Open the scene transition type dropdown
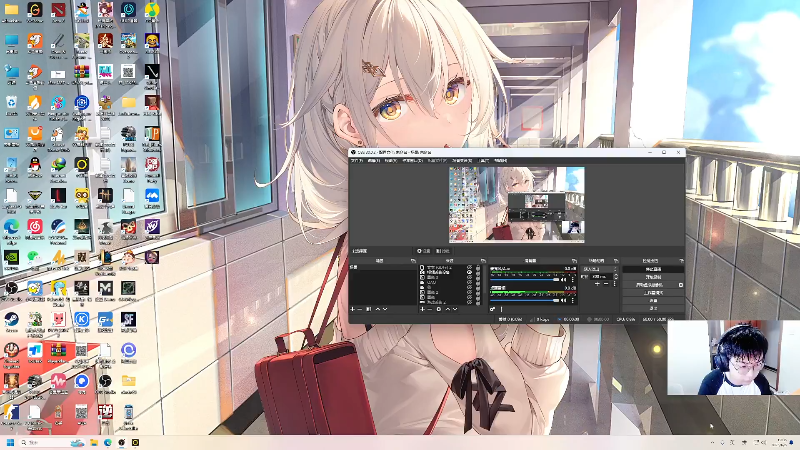The height and width of the screenshot is (450, 800). tap(599, 269)
